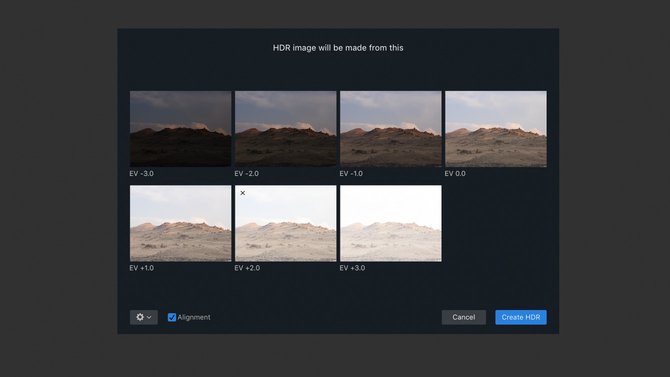Click the 'EV -1.0' label
Image resolution: width=670 pixels, height=377 pixels.
351,174
